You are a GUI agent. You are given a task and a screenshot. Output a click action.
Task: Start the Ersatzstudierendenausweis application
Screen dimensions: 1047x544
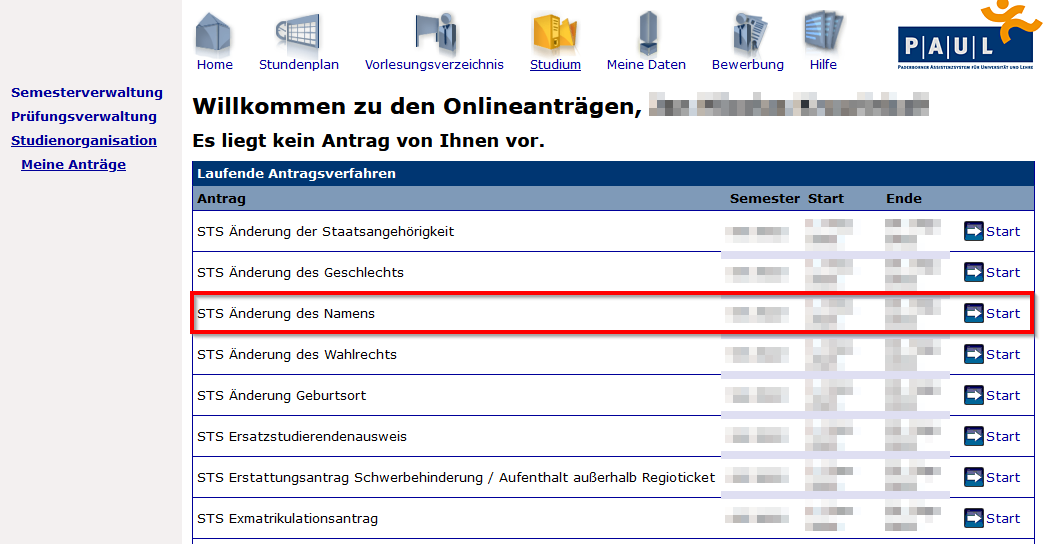click(x=1002, y=437)
